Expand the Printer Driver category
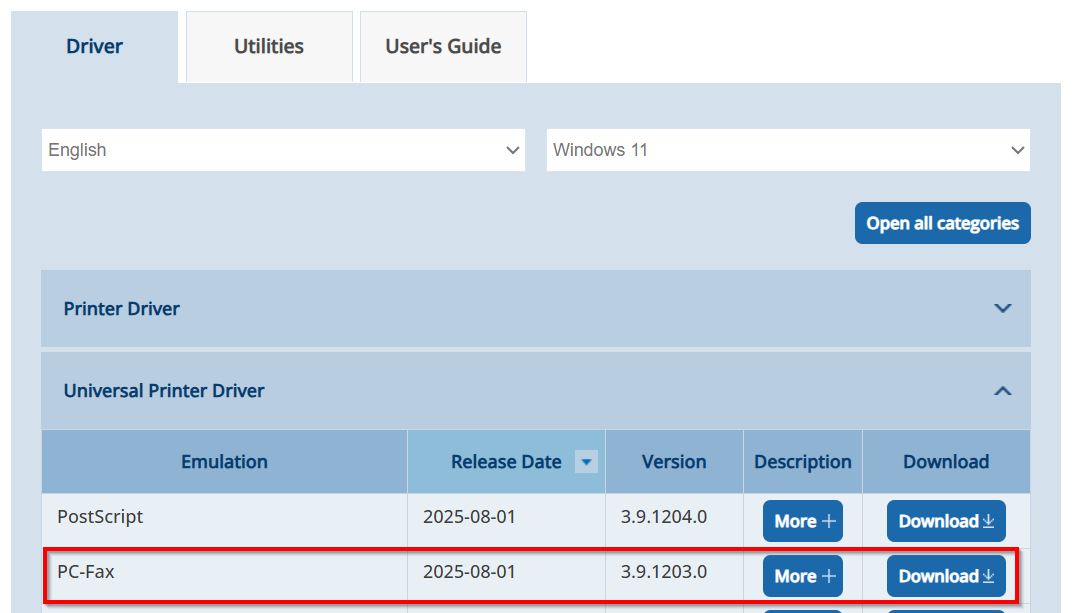 coord(1002,308)
